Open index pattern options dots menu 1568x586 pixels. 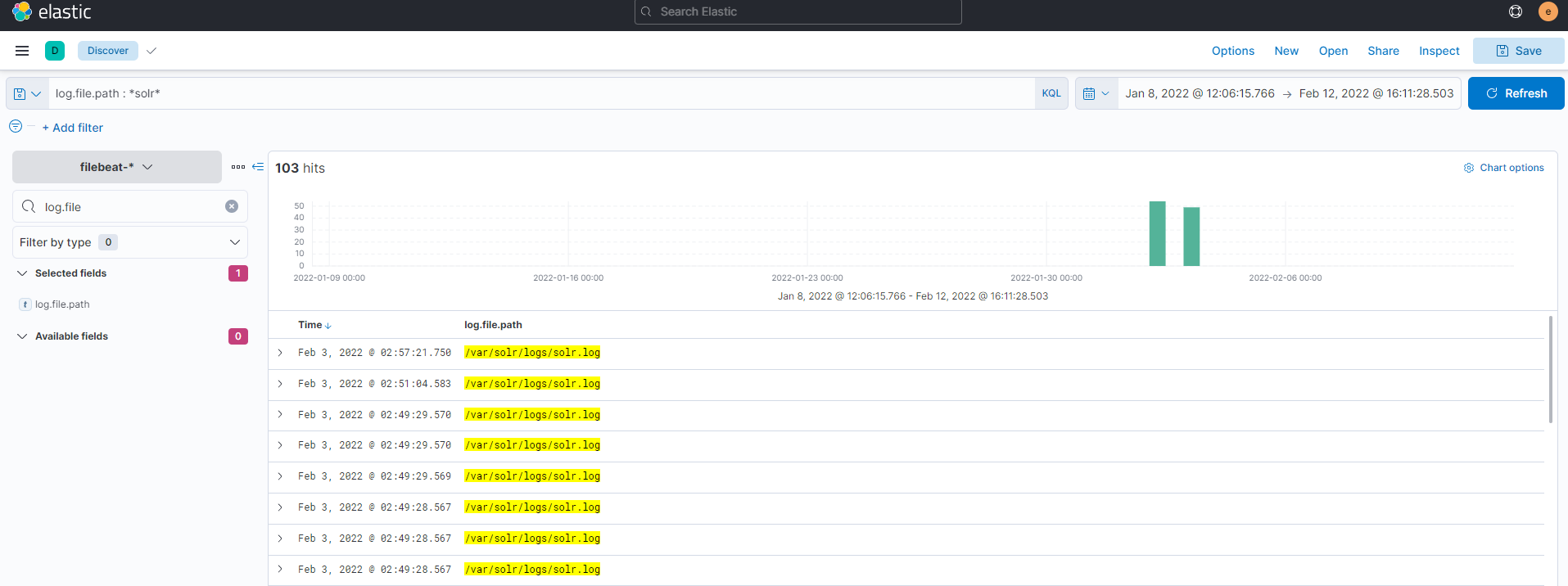click(x=238, y=167)
